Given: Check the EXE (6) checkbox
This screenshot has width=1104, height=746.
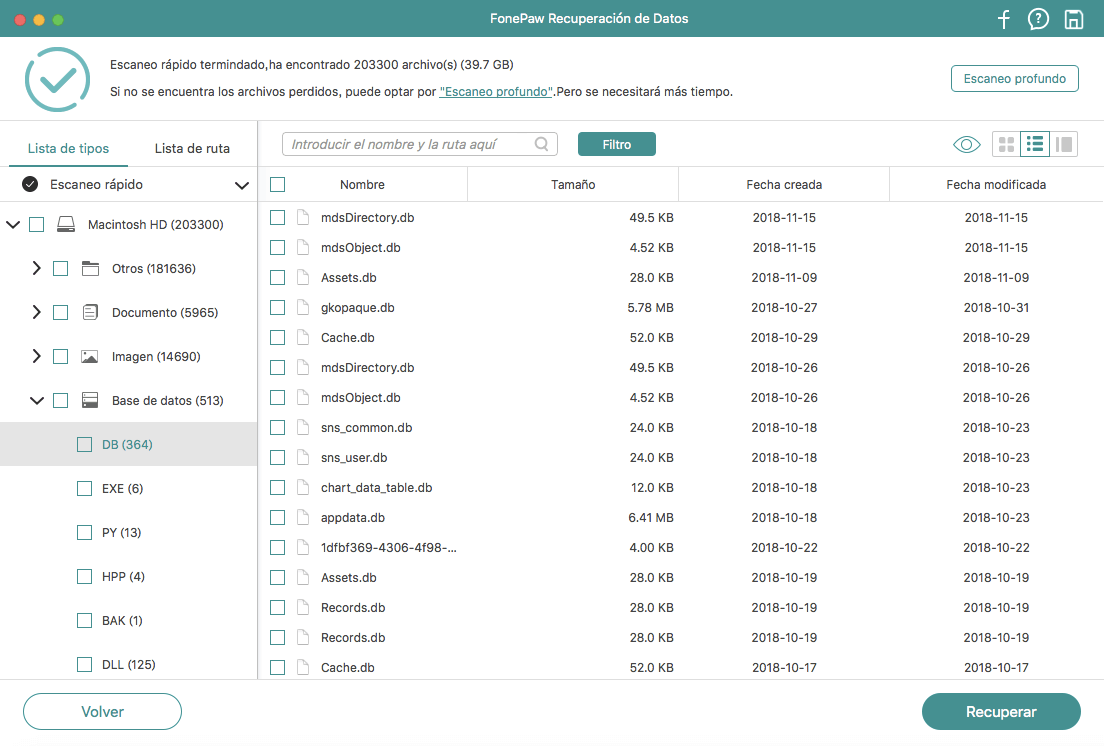Looking at the screenshot, I should click(x=84, y=488).
